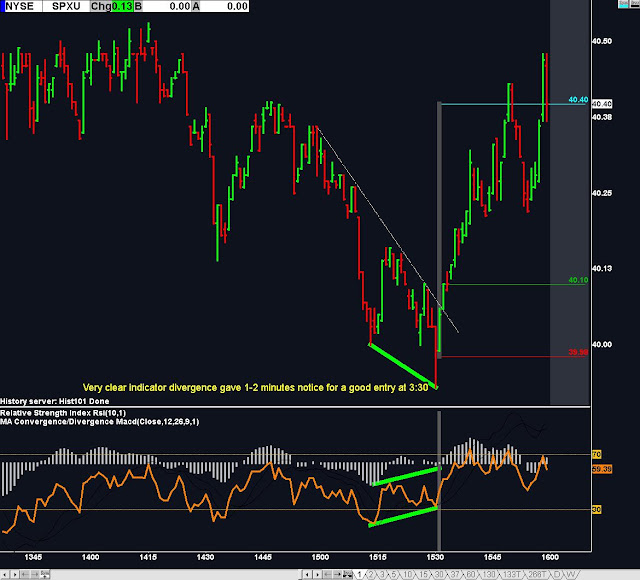Screen dimensions: 640x580
Task: Click the cyan color swatch icon top right
Action: 624,4
